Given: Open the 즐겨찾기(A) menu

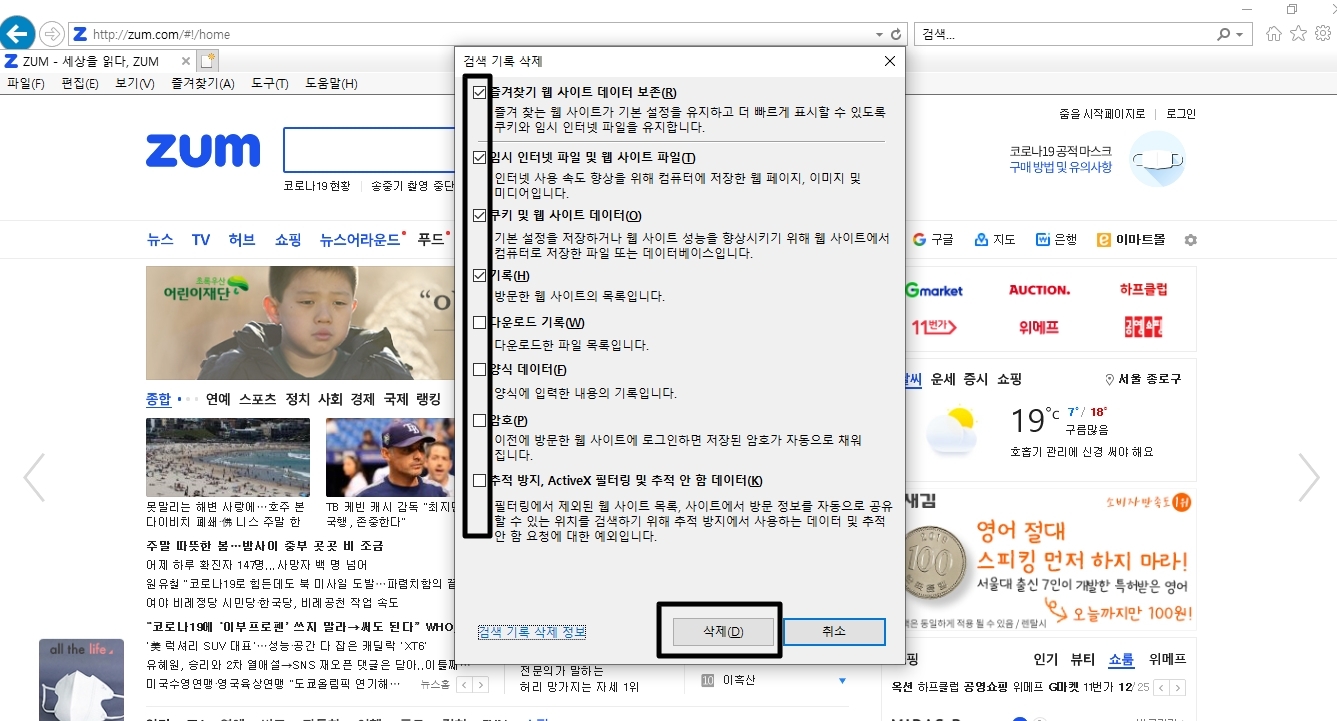Looking at the screenshot, I should (x=203, y=84).
